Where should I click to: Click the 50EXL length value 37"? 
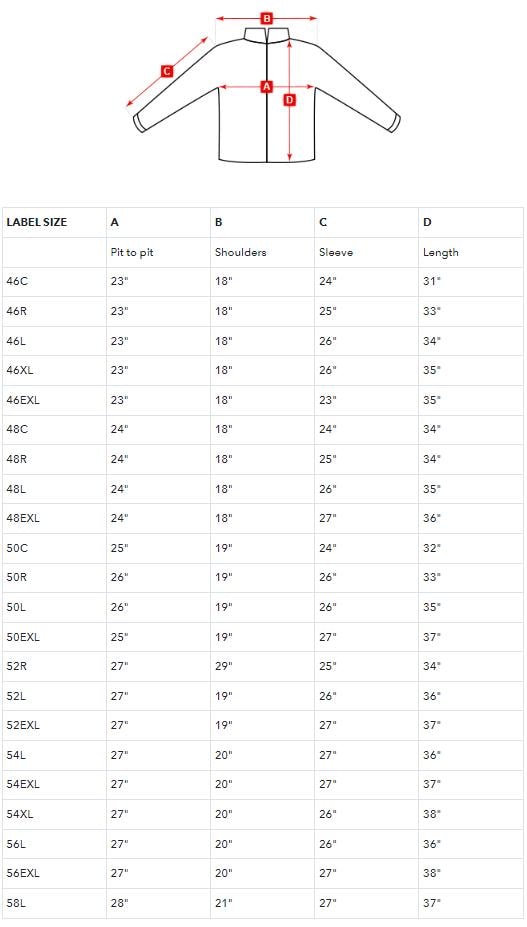point(432,637)
